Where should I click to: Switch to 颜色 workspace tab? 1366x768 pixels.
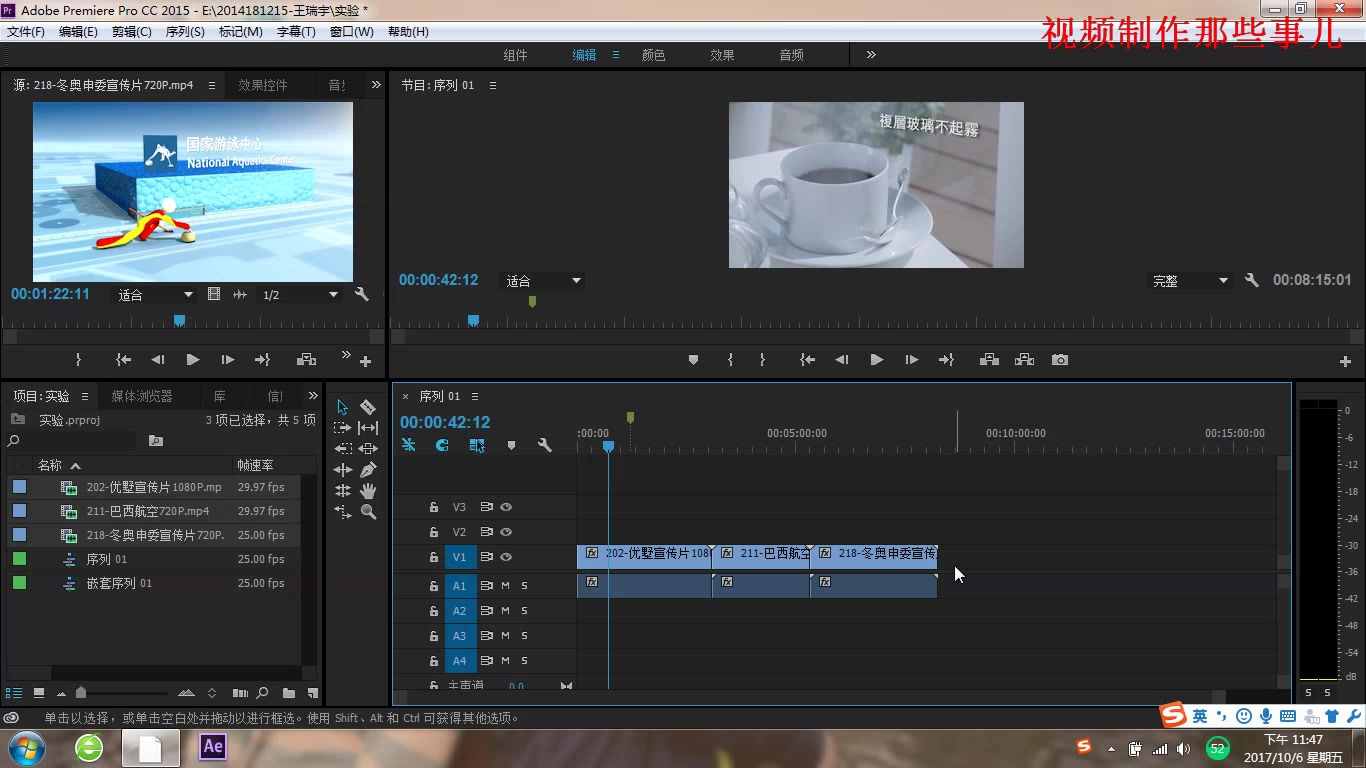tap(653, 55)
